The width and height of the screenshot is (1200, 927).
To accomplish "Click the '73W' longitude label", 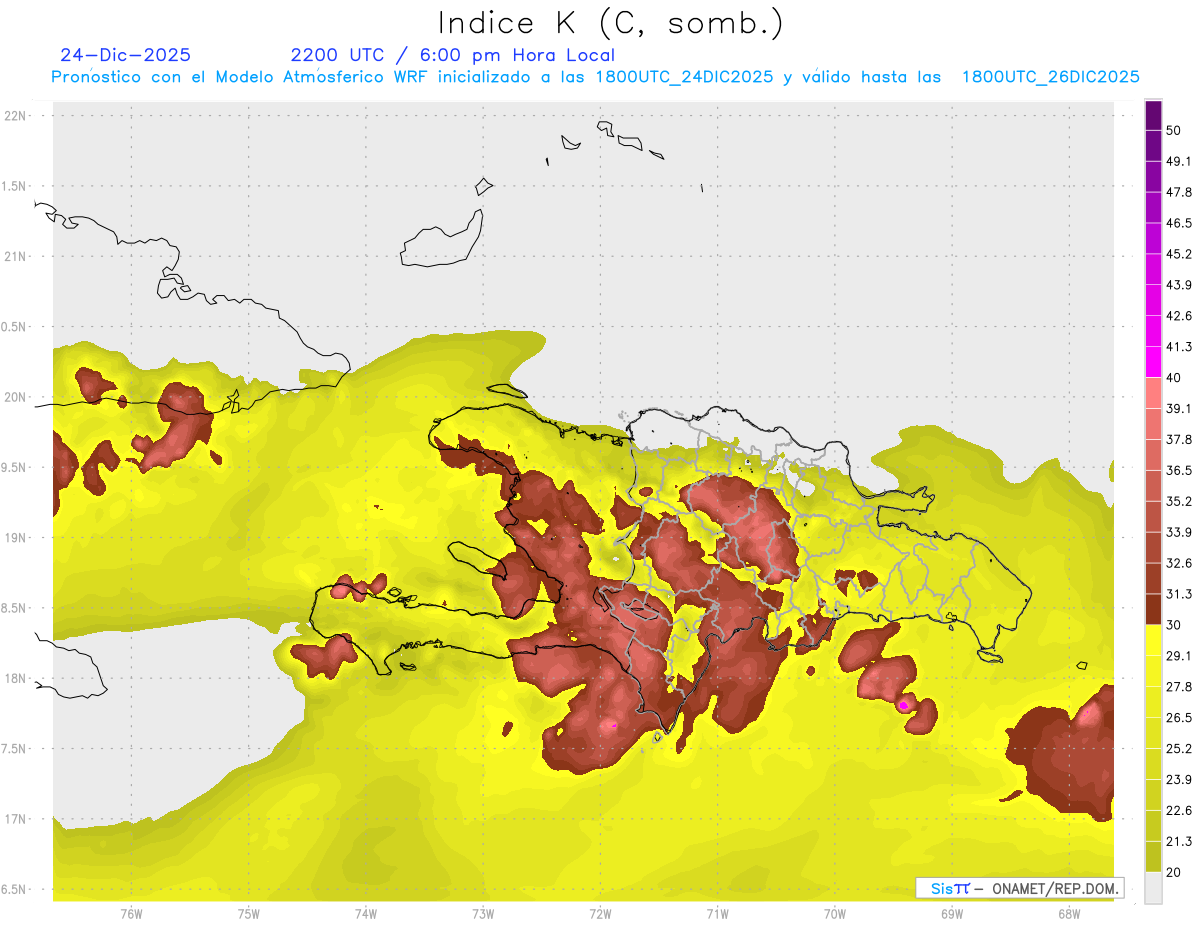I will coord(483,914).
